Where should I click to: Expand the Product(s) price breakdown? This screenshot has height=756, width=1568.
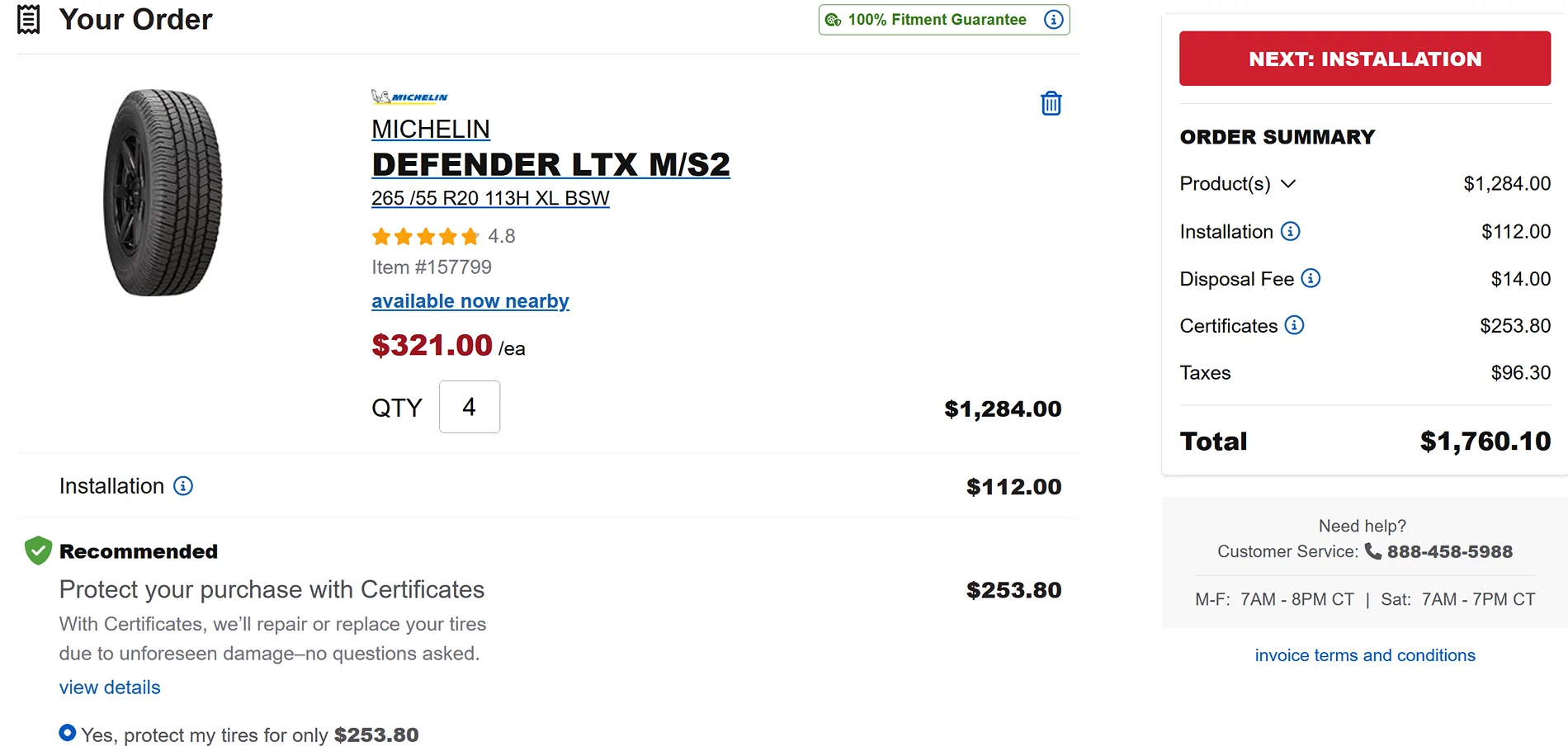1289,183
